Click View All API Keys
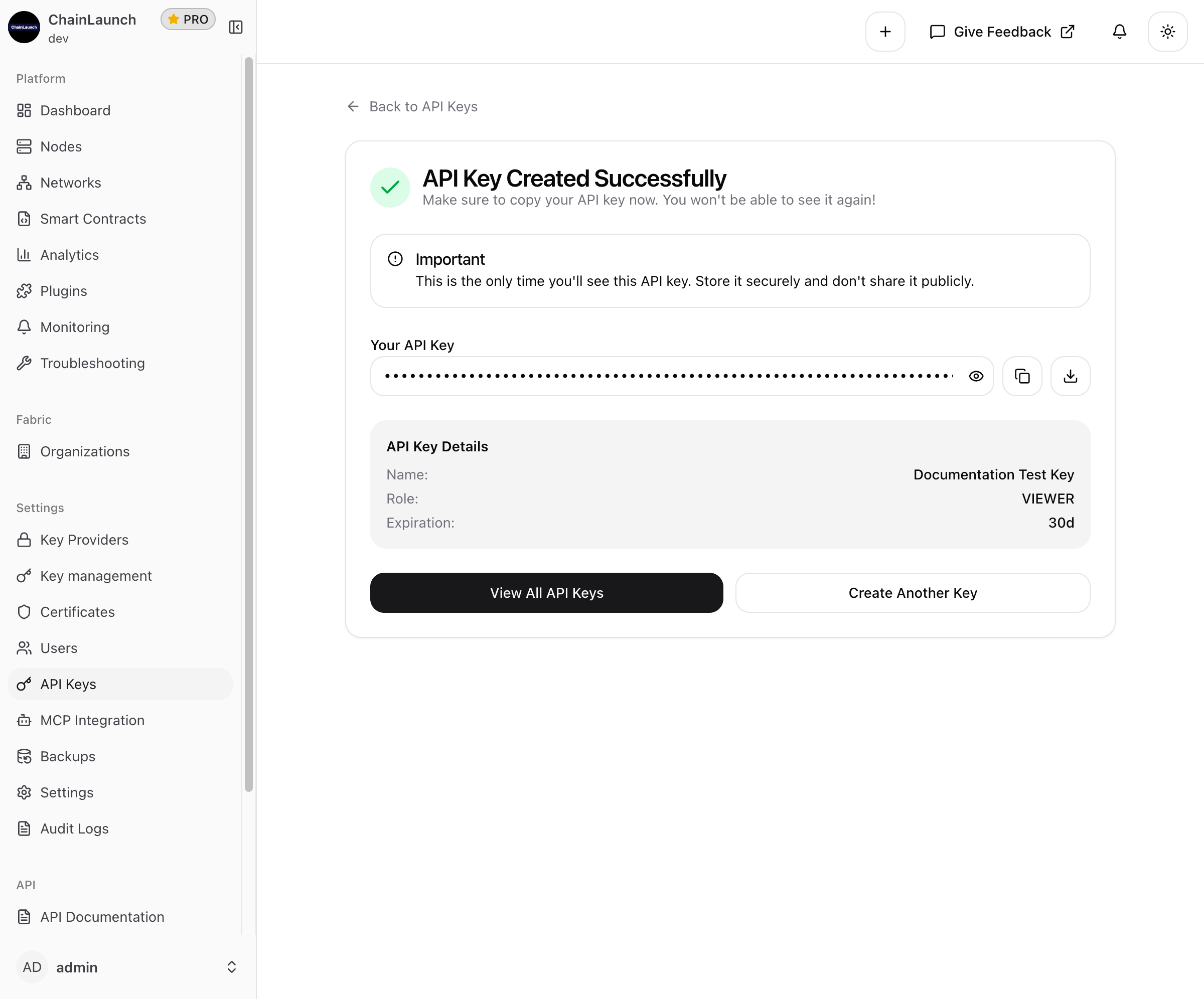Screen dimensions: 1204x999 click(x=546, y=593)
